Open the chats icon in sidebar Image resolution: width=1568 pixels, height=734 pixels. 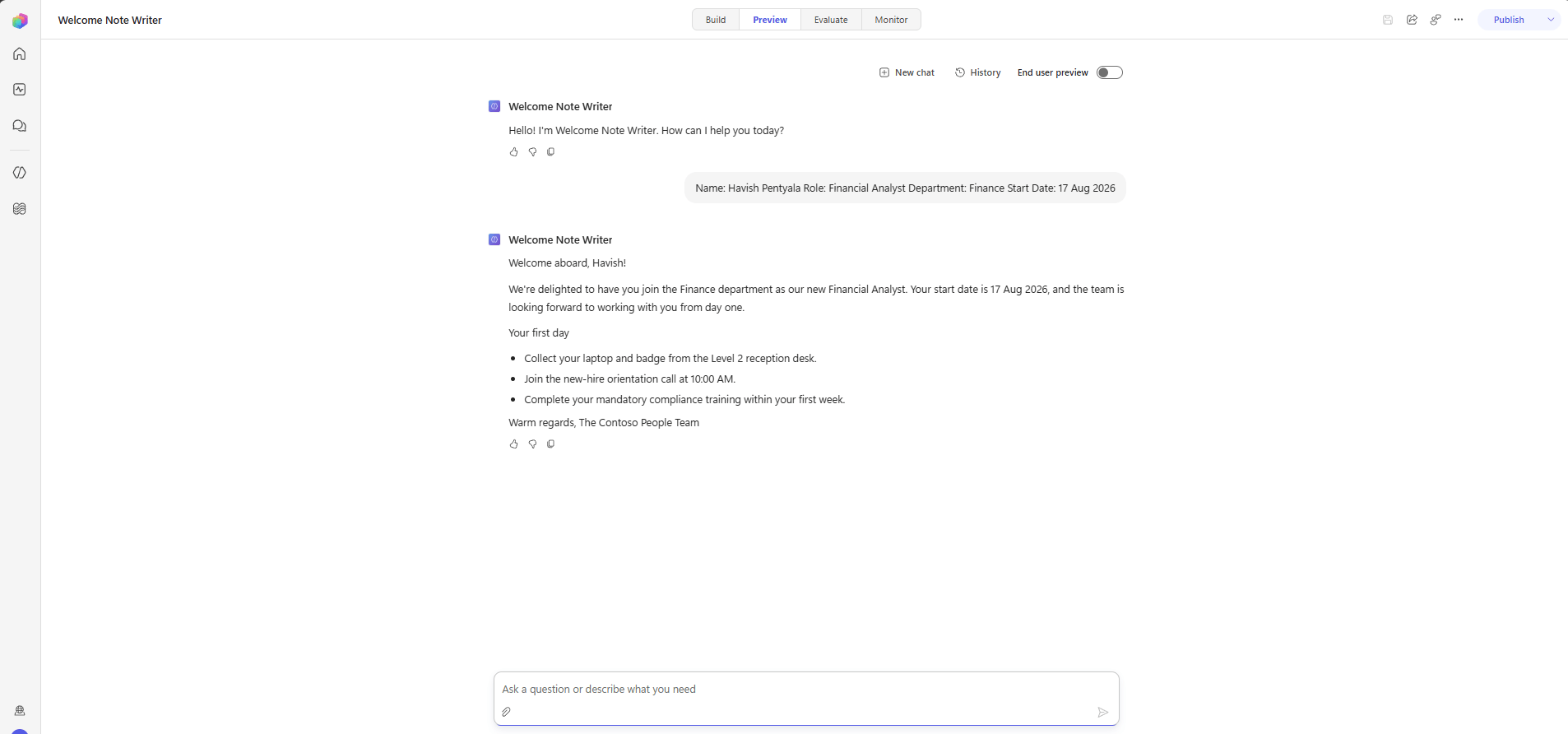[x=20, y=126]
